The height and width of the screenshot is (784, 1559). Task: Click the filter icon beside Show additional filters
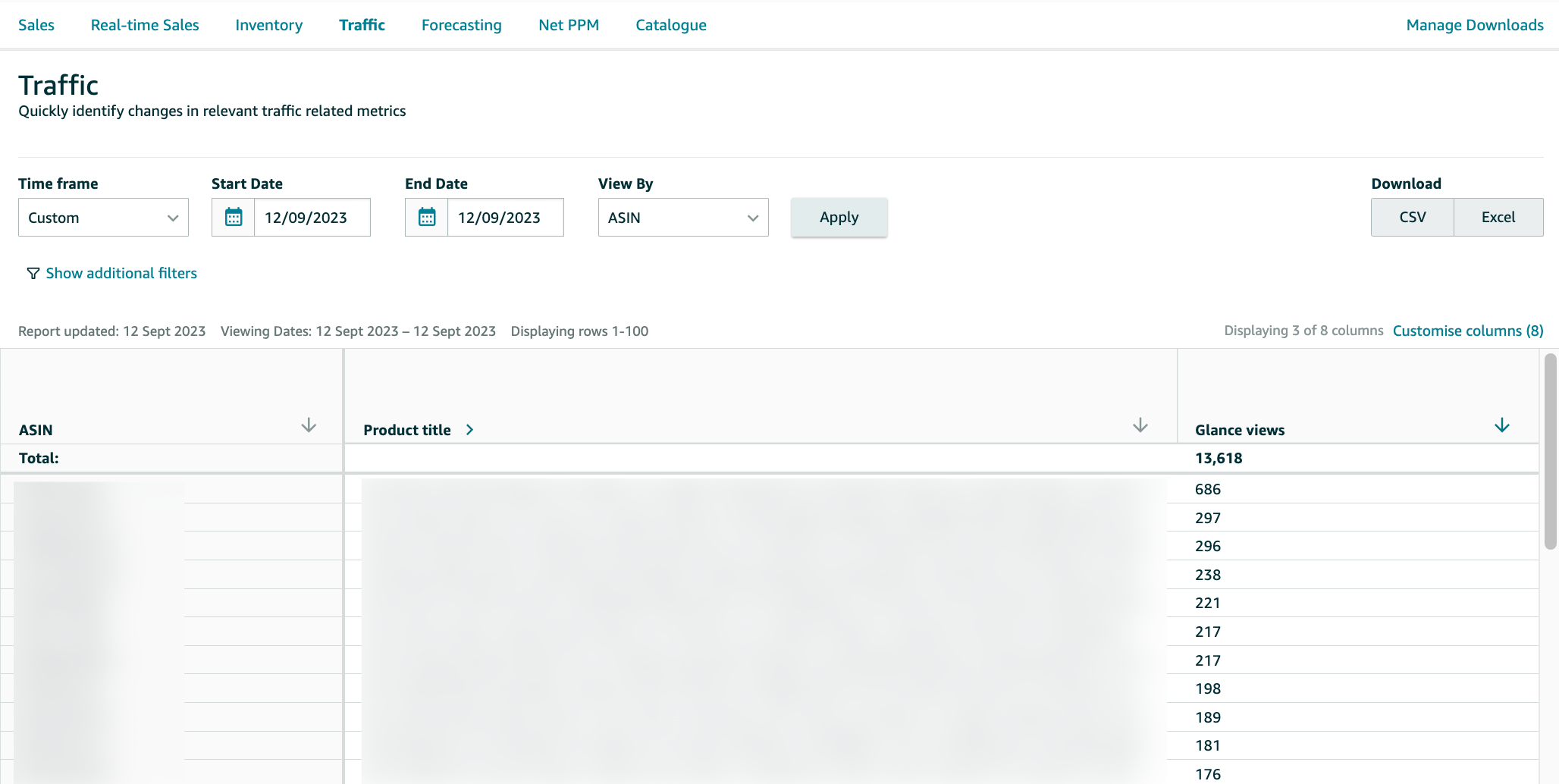click(x=32, y=273)
